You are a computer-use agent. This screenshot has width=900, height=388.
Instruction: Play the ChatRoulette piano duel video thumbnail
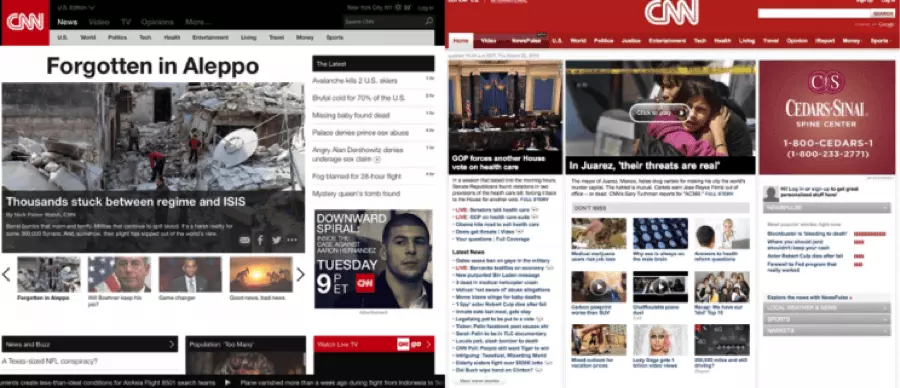coord(660,286)
